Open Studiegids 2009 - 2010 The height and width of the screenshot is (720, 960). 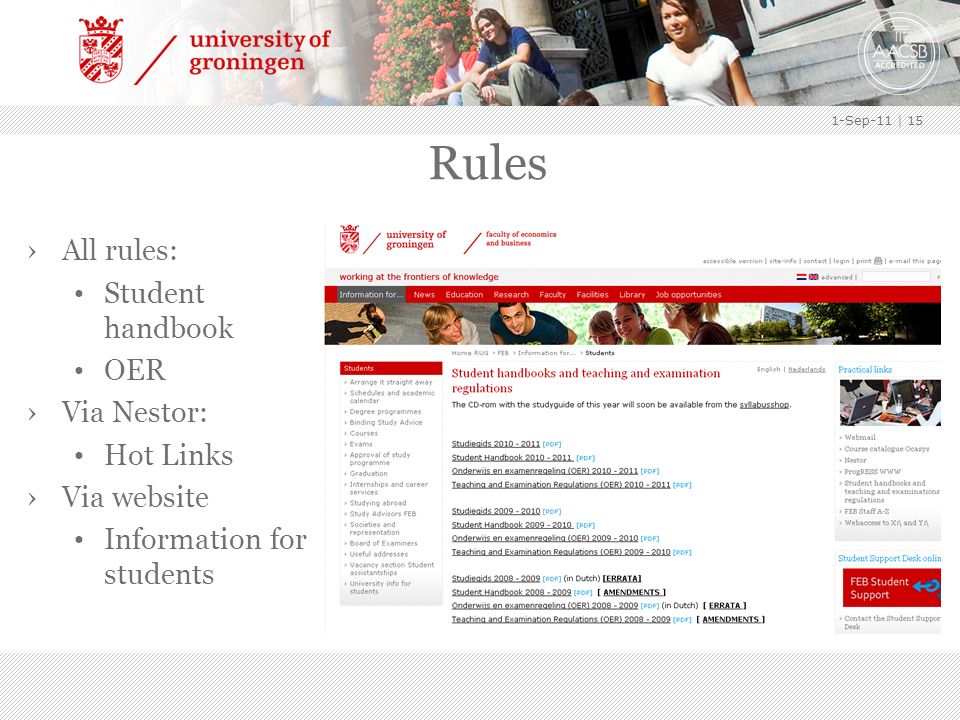click(496, 511)
